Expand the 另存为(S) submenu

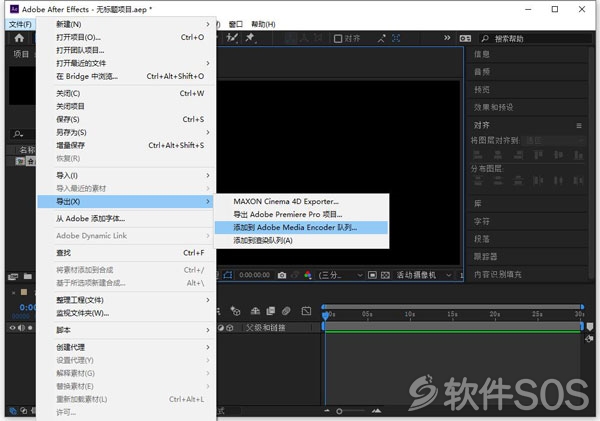pyautogui.click(x=126, y=132)
